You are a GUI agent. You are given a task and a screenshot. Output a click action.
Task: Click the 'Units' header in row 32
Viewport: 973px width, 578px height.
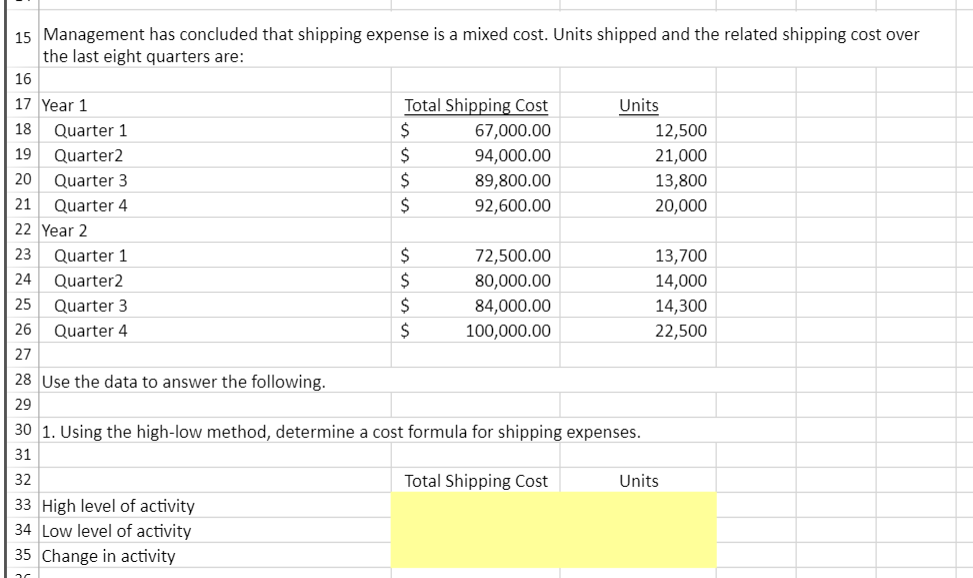click(637, 481)
